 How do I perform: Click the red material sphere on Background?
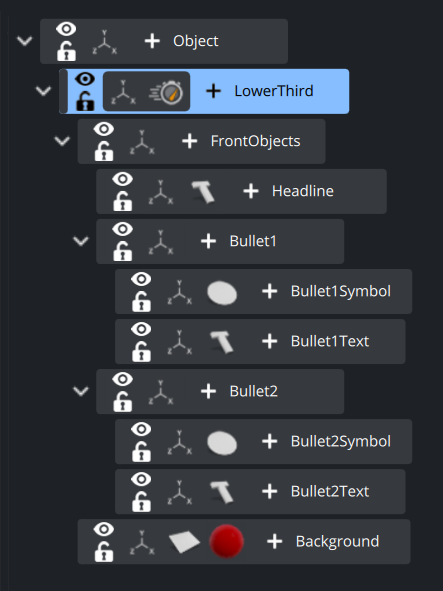(226, 541)
